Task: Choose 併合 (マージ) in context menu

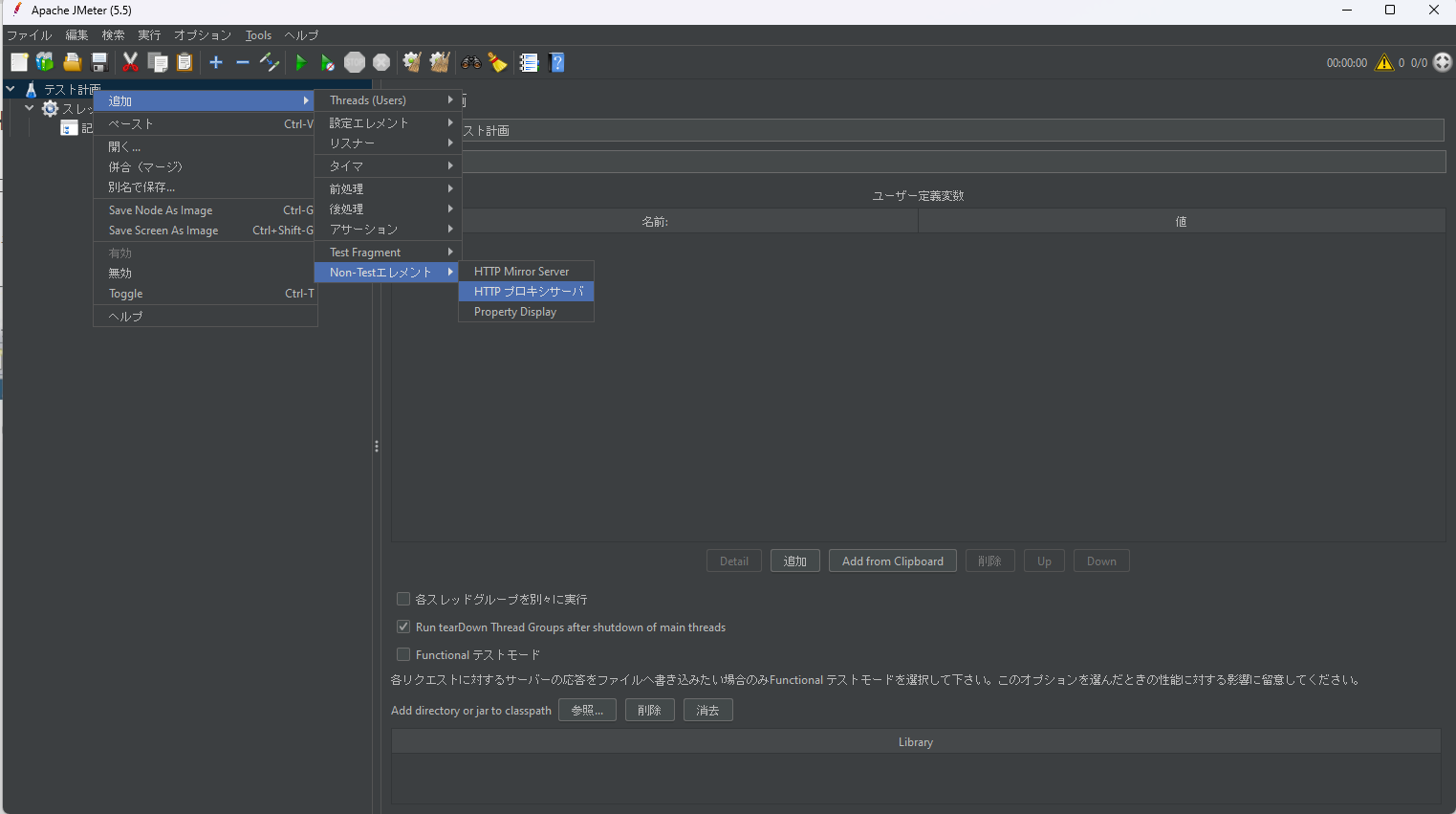Action: pos(206,166)
